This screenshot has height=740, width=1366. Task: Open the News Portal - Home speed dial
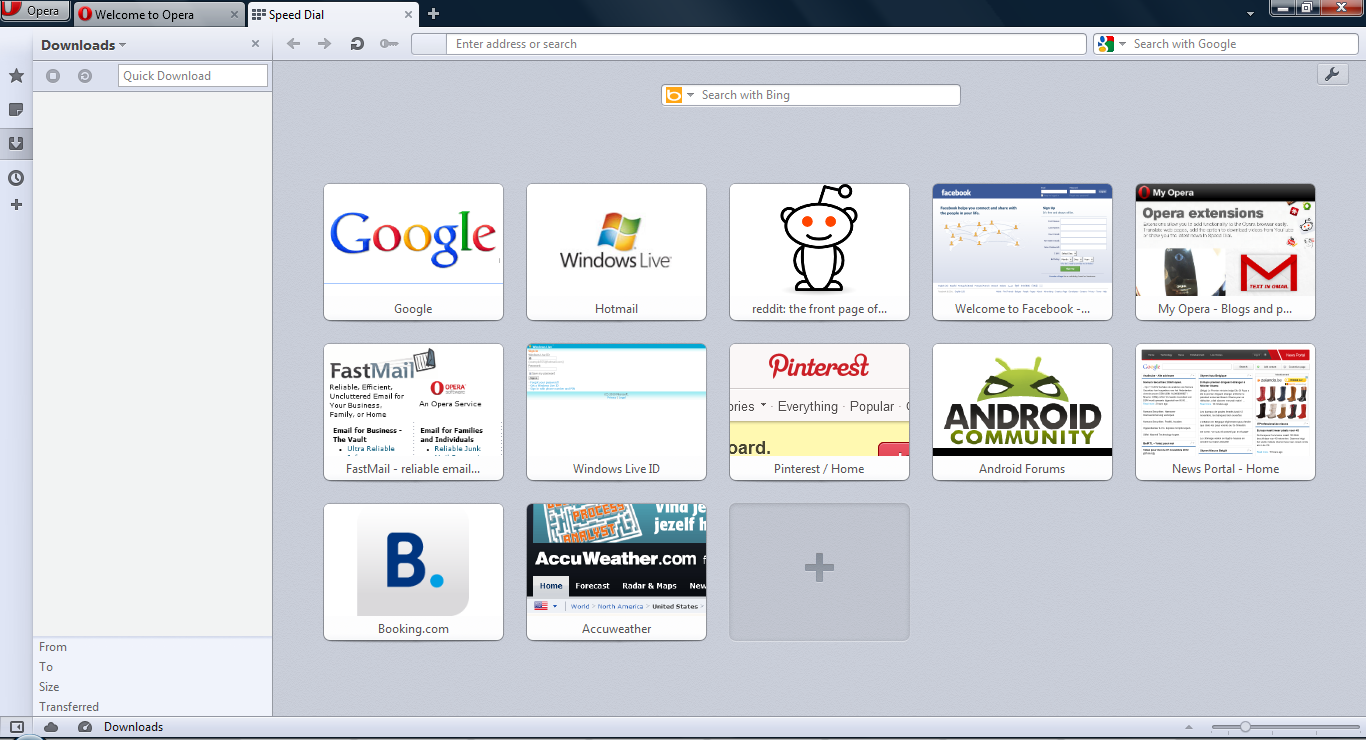tap(1225, 412)
